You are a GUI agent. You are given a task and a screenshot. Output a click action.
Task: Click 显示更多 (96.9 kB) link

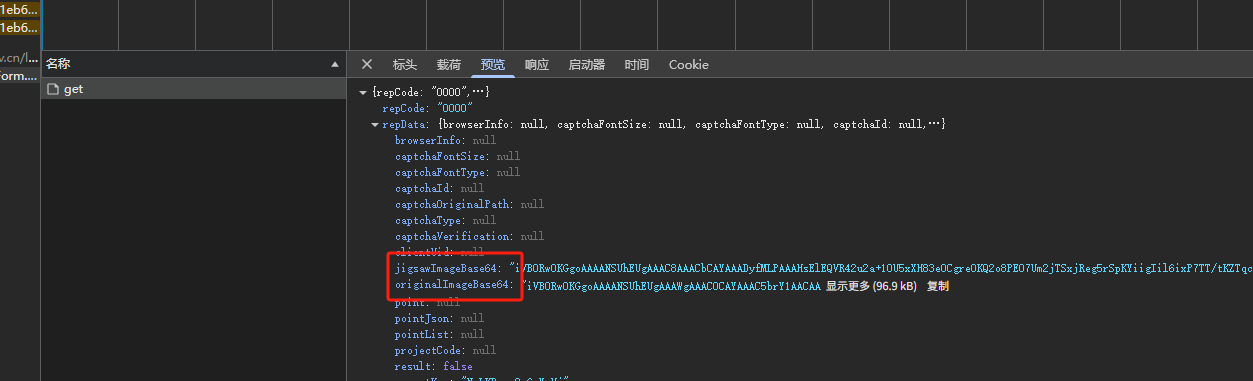click(870, 286)
